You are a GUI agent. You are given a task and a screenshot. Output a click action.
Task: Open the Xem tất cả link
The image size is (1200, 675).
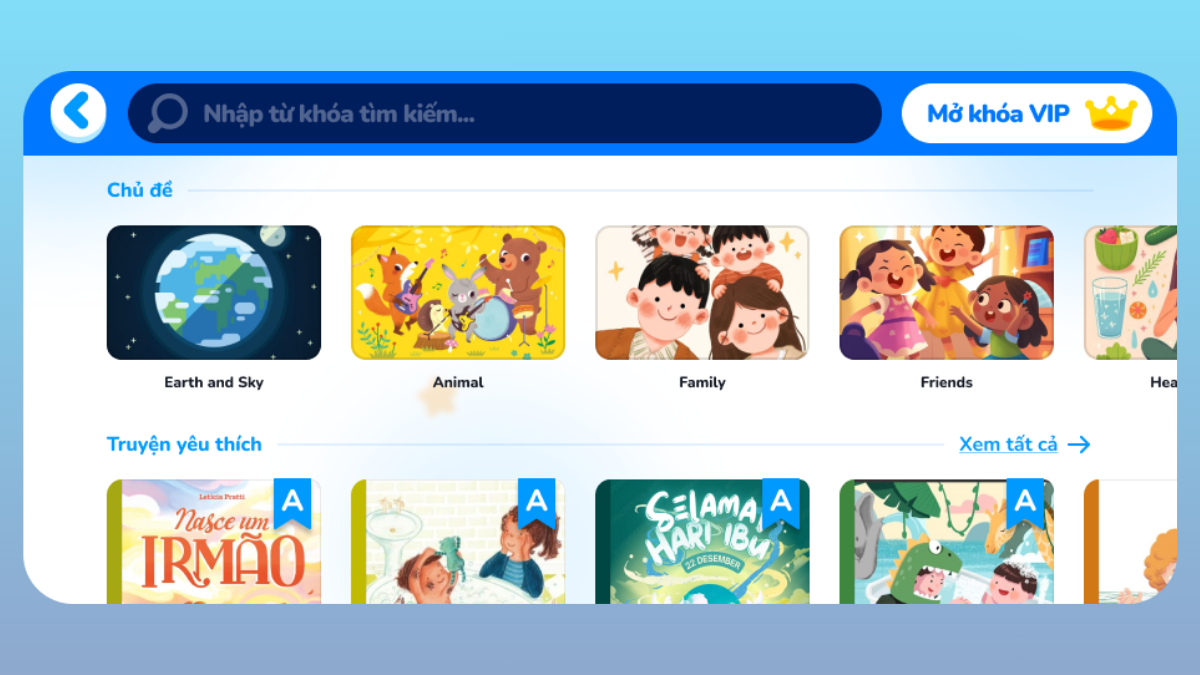(1008, 445)
